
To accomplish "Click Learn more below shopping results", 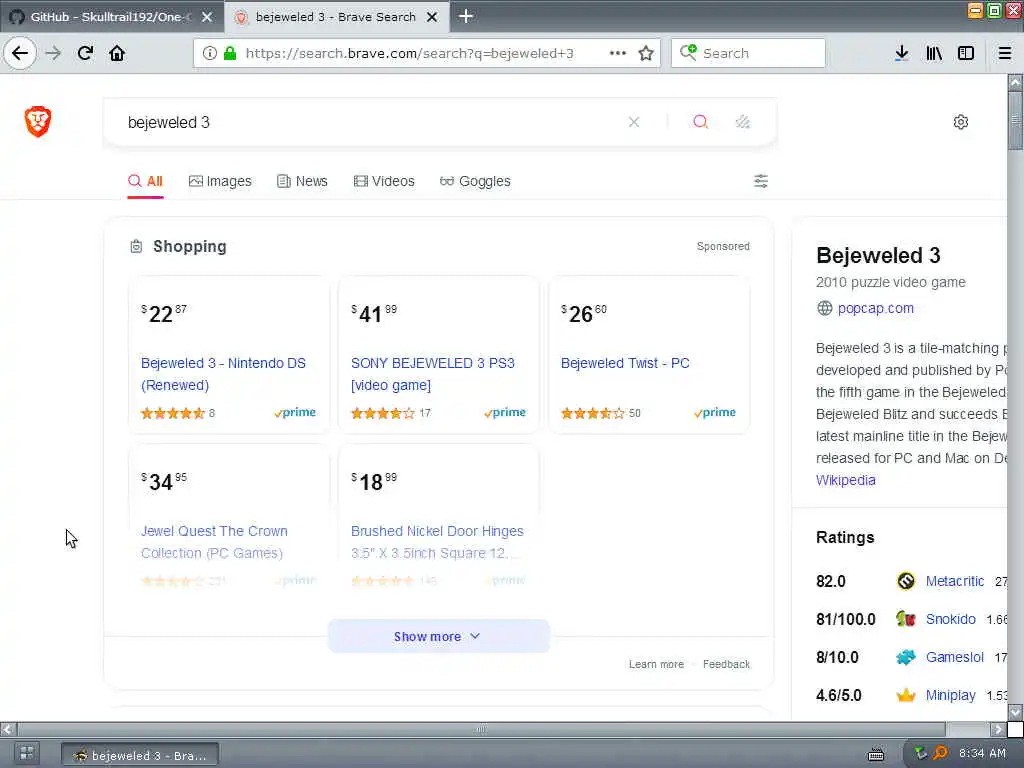I will point(656,664).
